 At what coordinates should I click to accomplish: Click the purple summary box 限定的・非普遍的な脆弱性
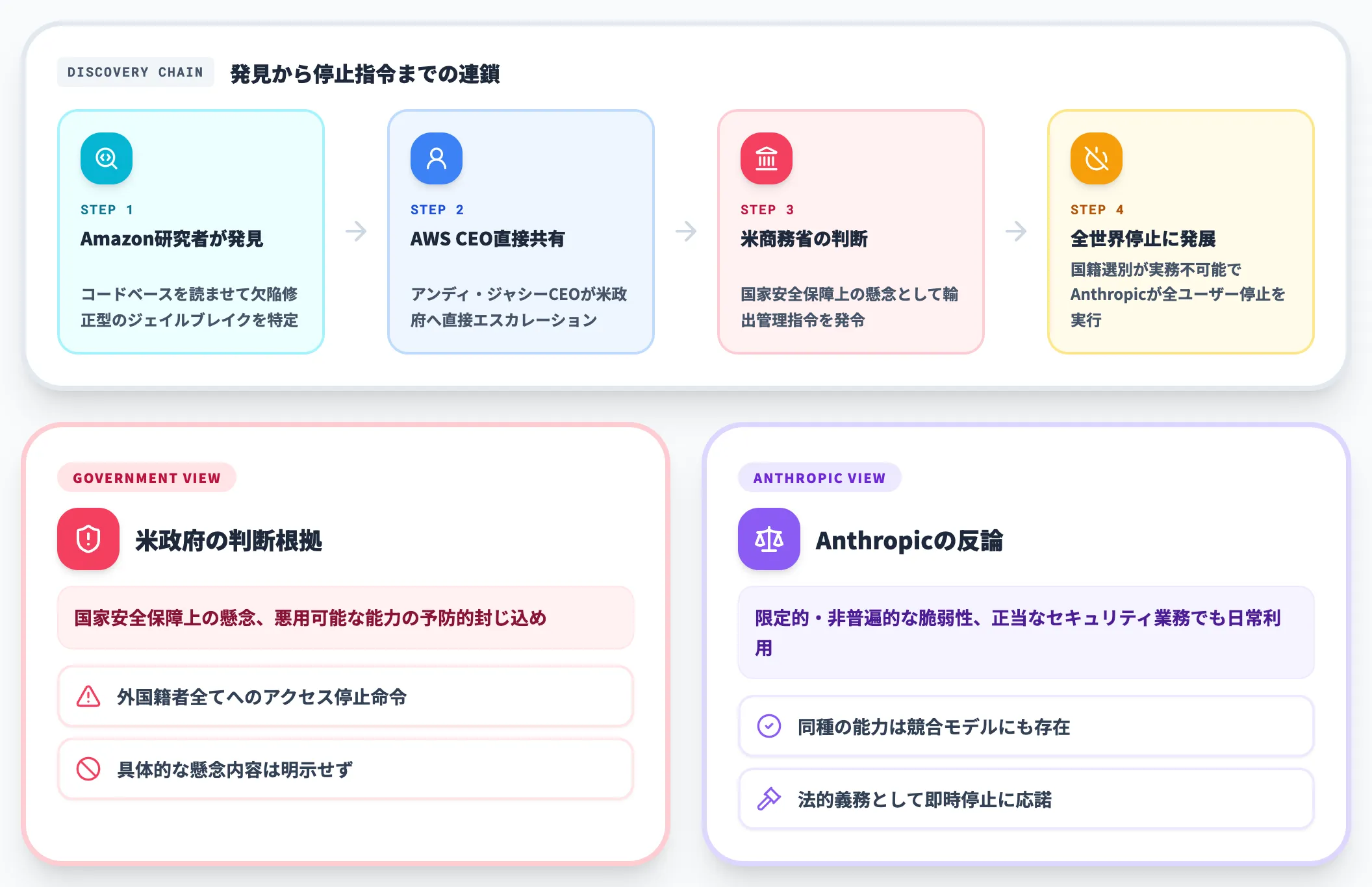pos(1026,632)
